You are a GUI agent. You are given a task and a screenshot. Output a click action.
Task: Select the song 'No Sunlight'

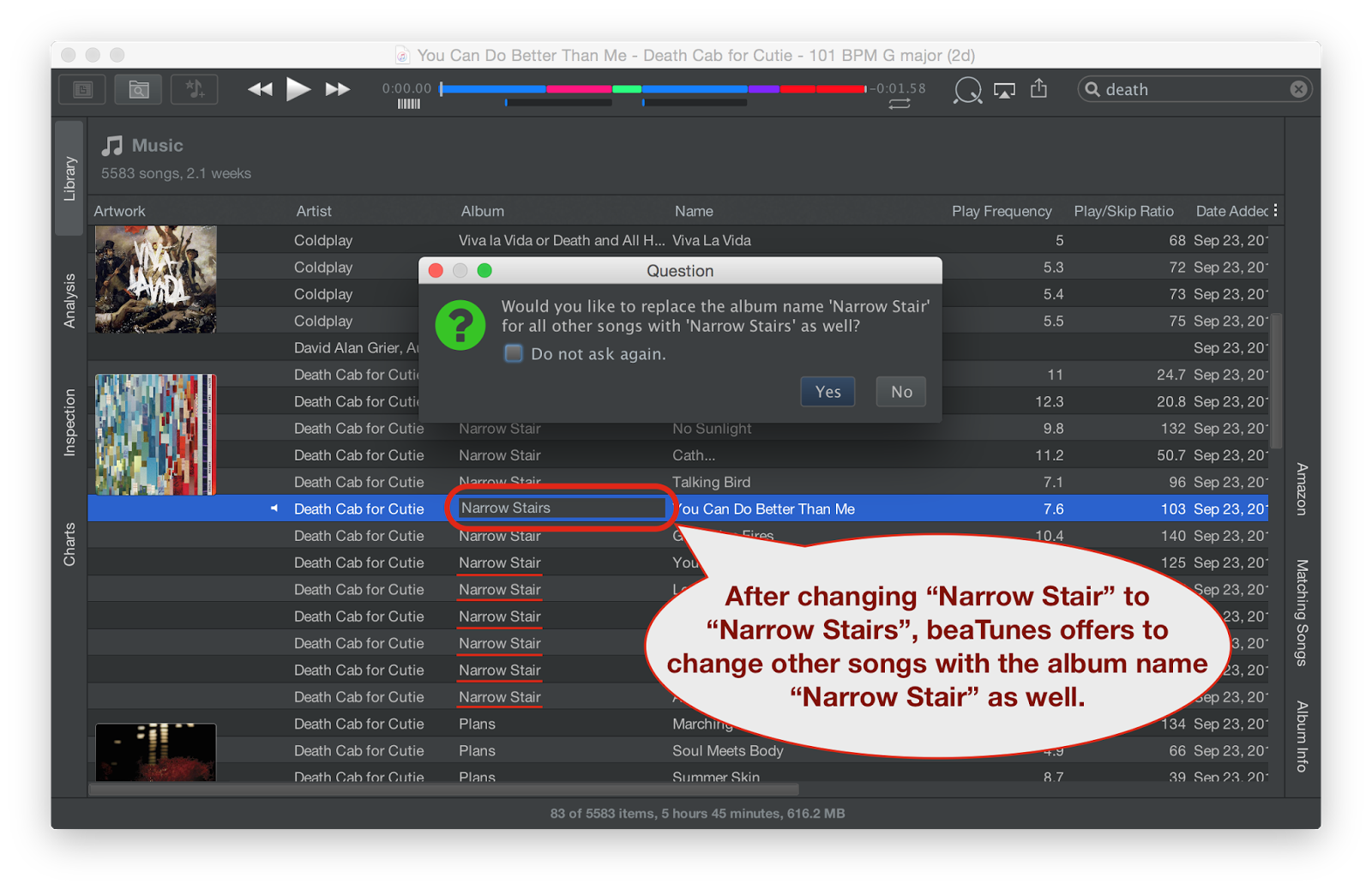712,429
